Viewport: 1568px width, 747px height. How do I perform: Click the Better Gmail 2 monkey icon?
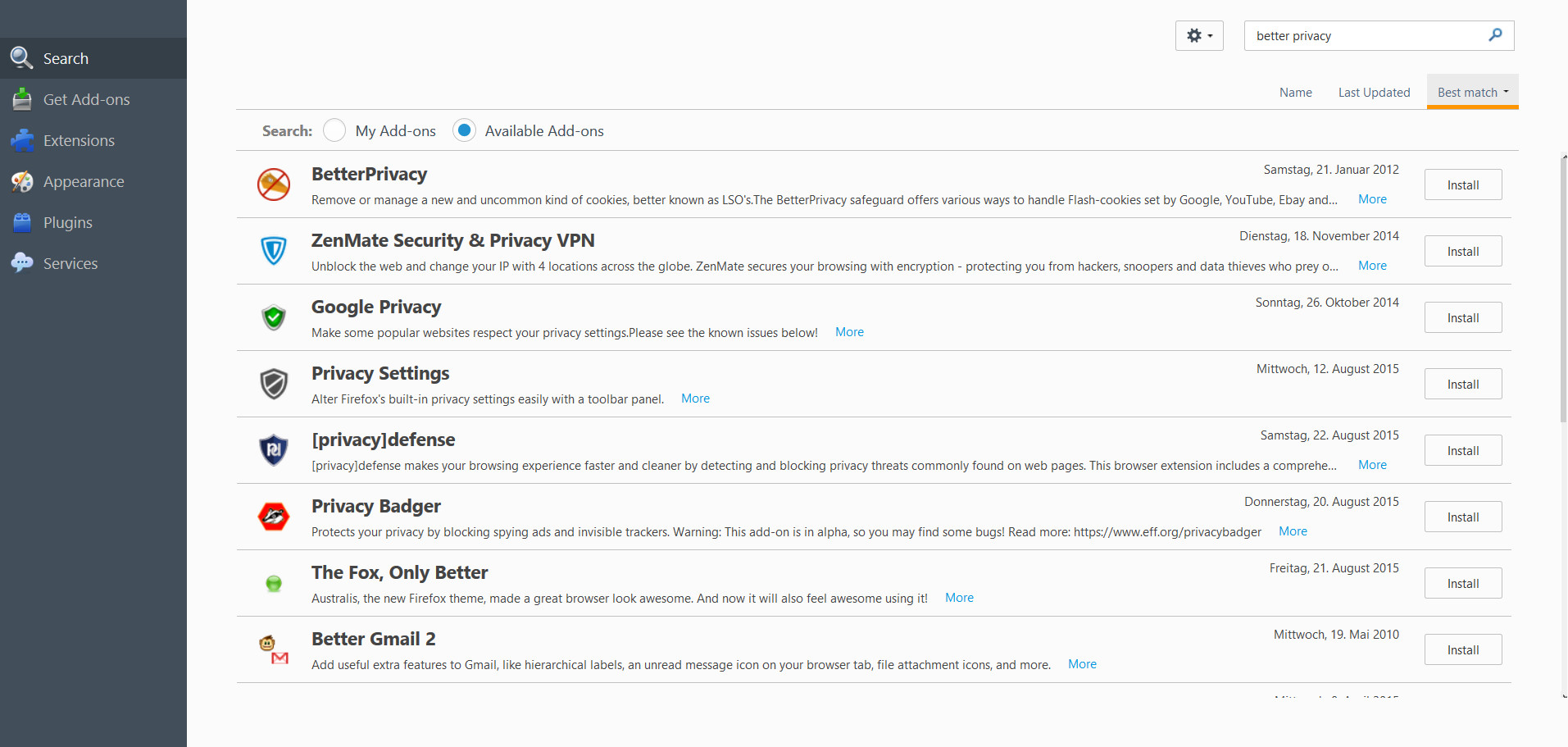pyautogui.click(x=274, y=649)
